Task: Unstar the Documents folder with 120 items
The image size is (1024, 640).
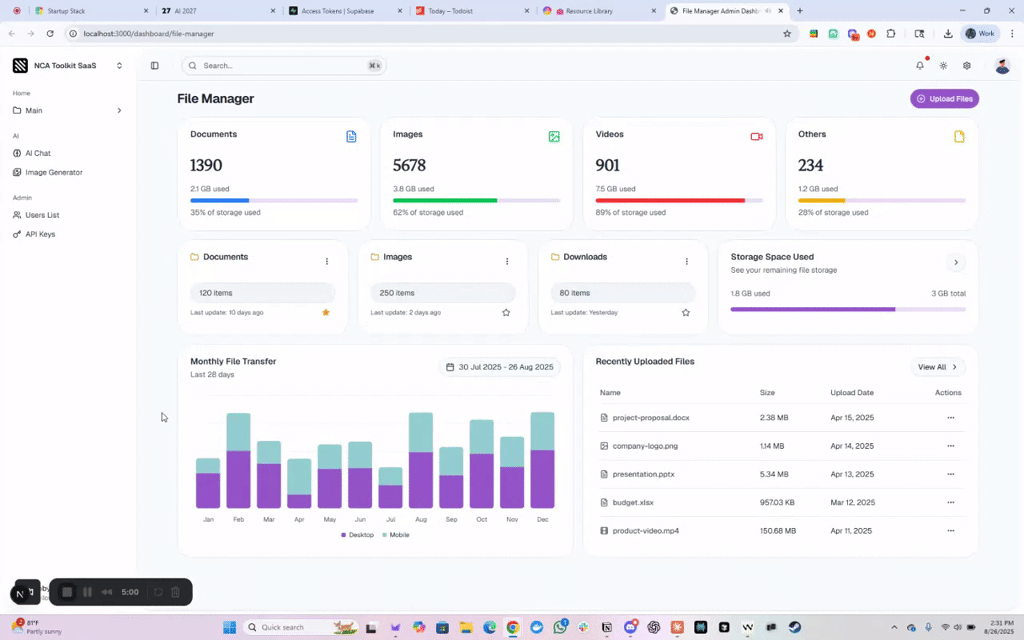Action: point(326,312)
